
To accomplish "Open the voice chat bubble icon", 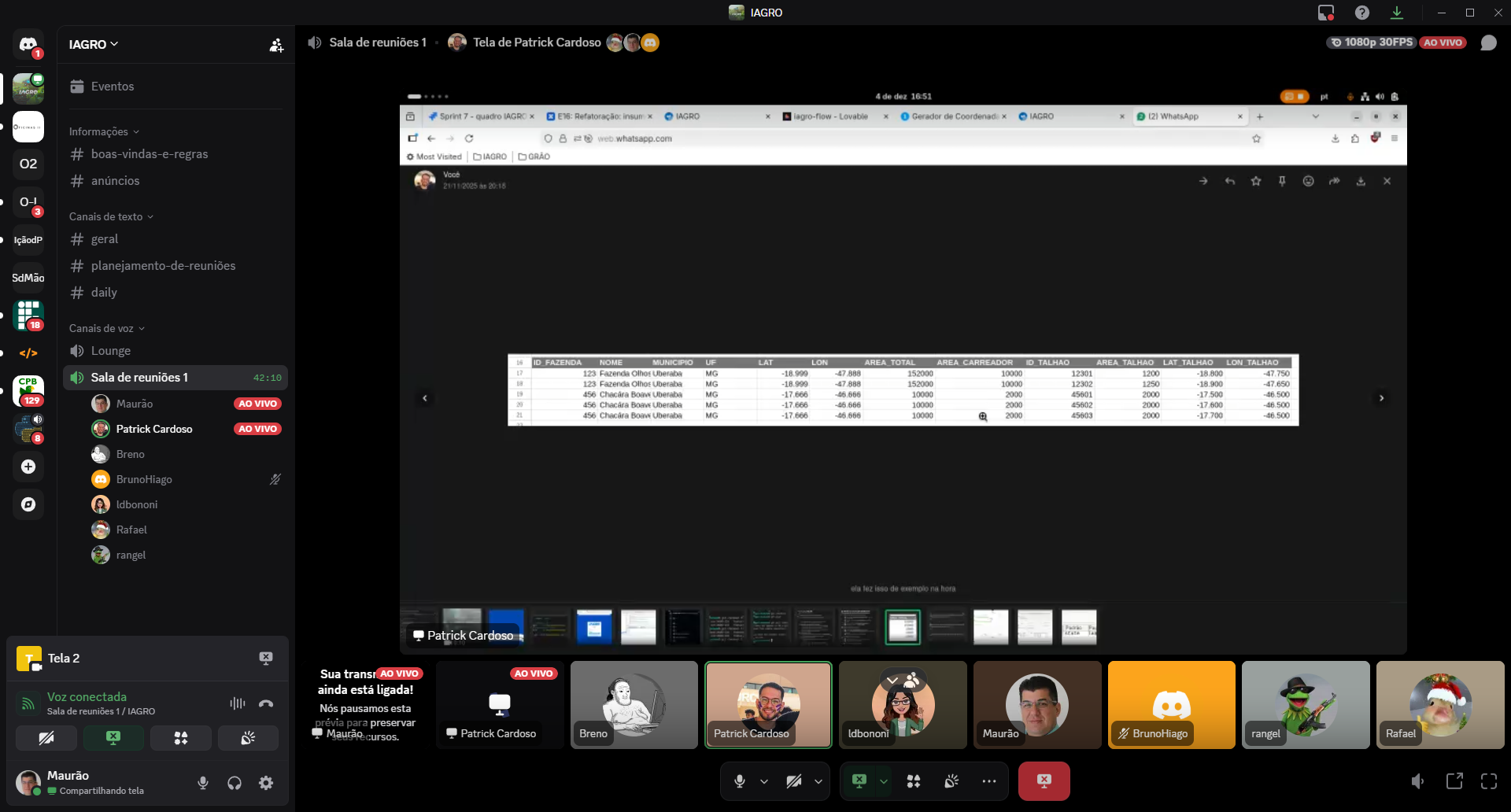I will [x=1488, y=42].
